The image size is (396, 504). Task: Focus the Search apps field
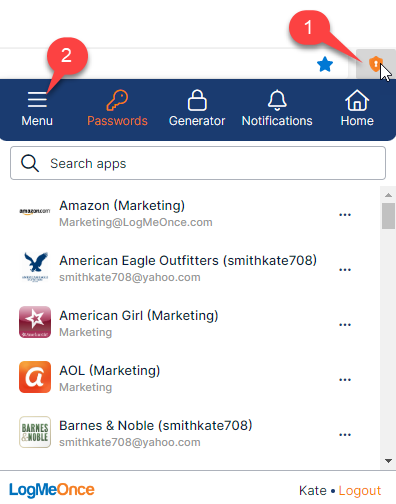198,163
